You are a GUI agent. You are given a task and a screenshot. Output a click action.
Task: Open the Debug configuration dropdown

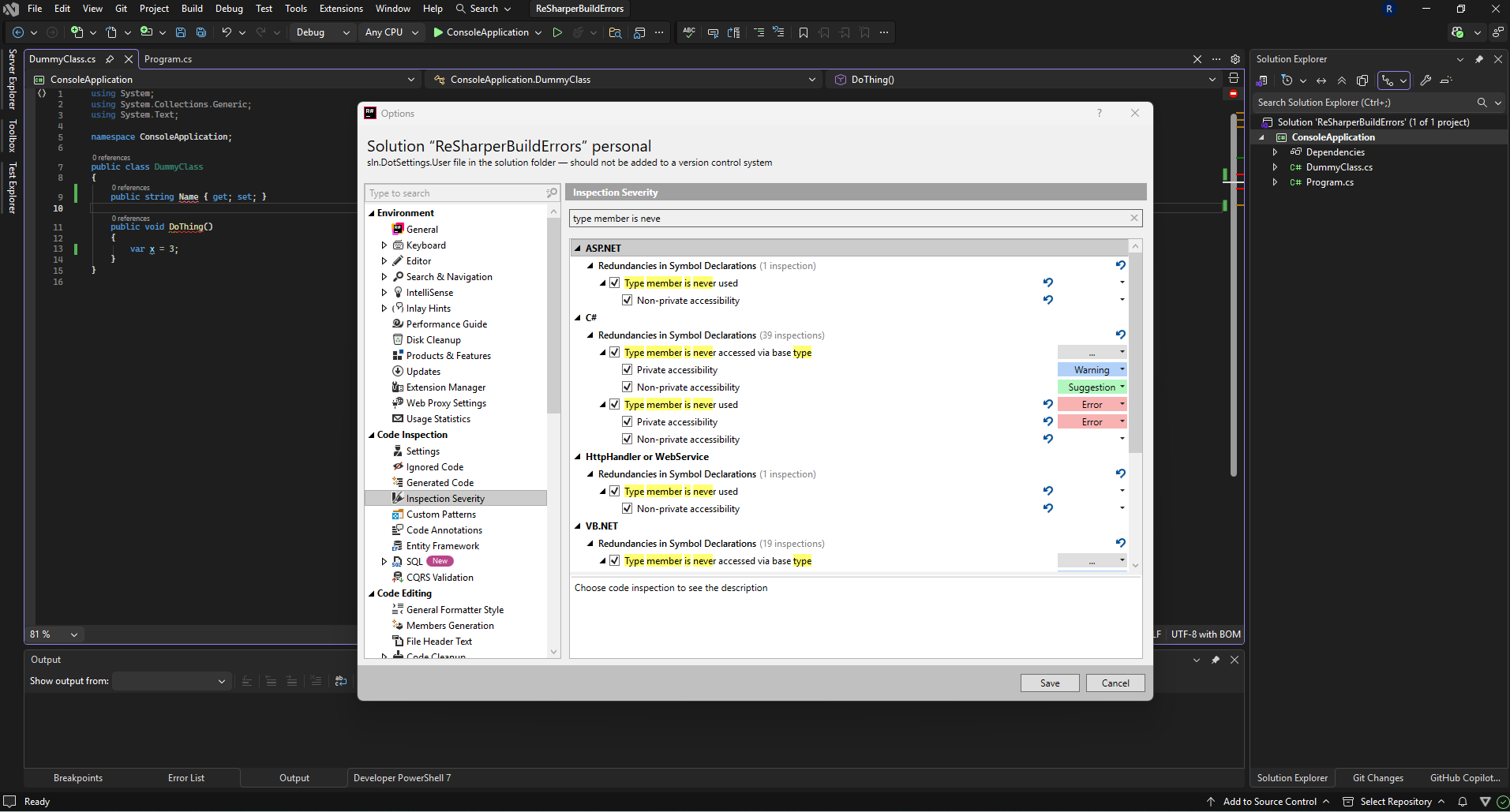(322, 32)
